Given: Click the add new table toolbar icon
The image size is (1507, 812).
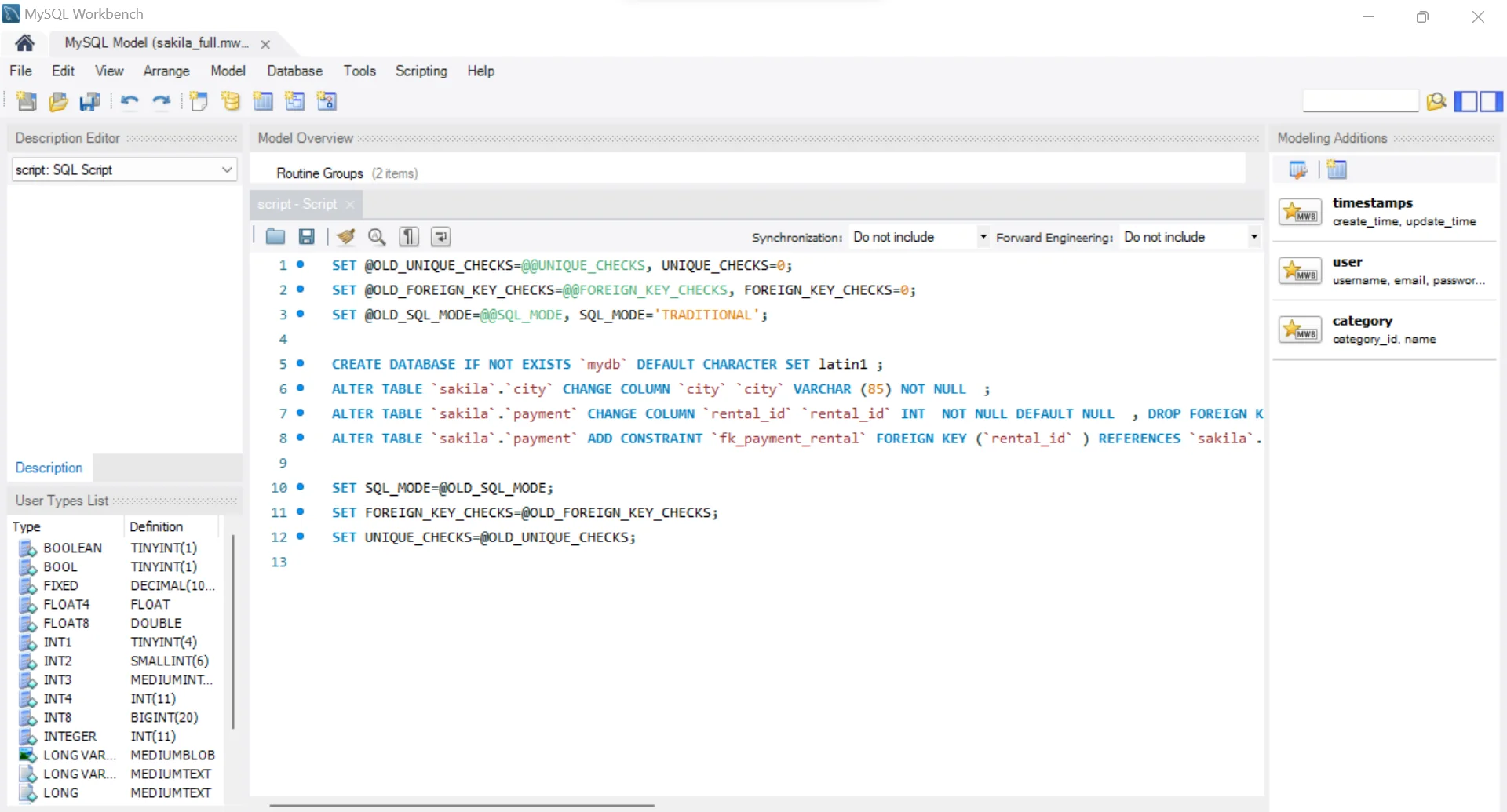Looking at the screenshot, I should pyautogui.click(x=263, y=101).
